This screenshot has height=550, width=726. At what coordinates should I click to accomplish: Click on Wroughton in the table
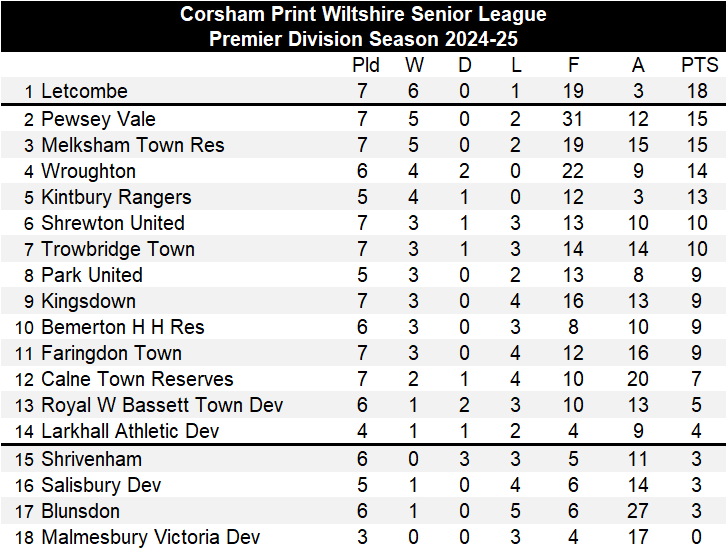(x=88, y=172)
